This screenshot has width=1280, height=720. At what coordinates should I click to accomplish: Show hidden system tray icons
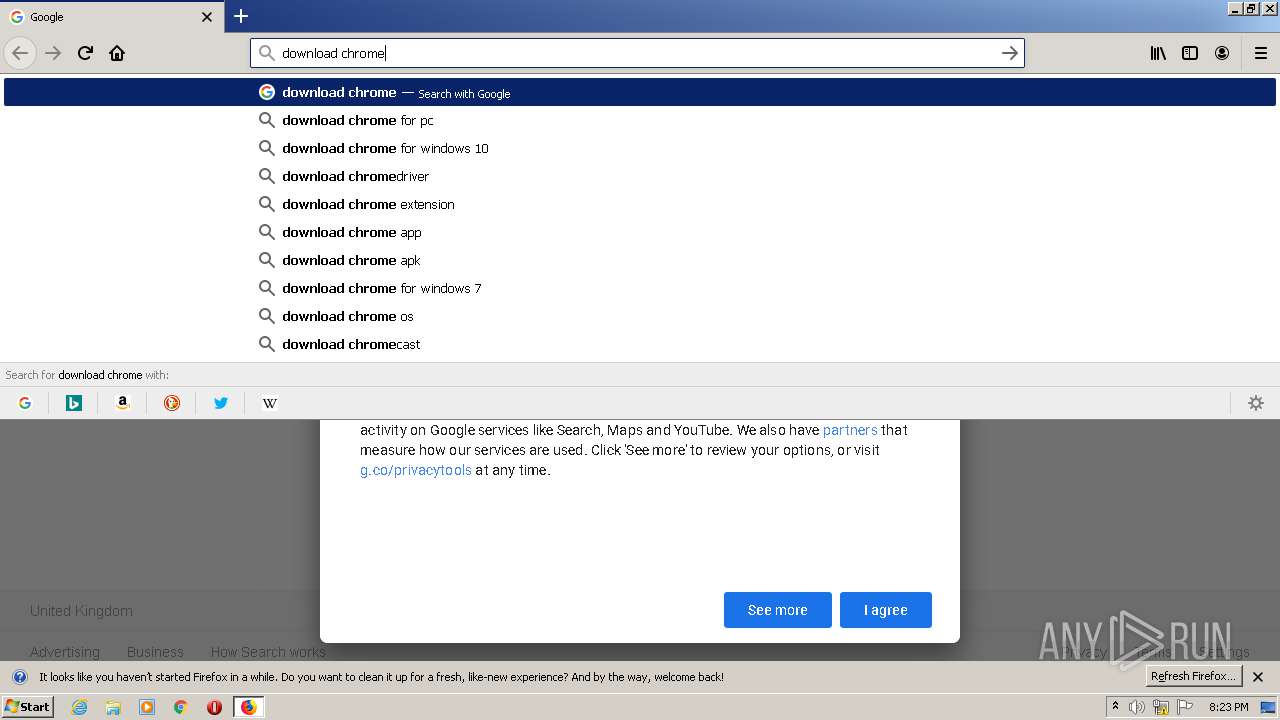1116,707
